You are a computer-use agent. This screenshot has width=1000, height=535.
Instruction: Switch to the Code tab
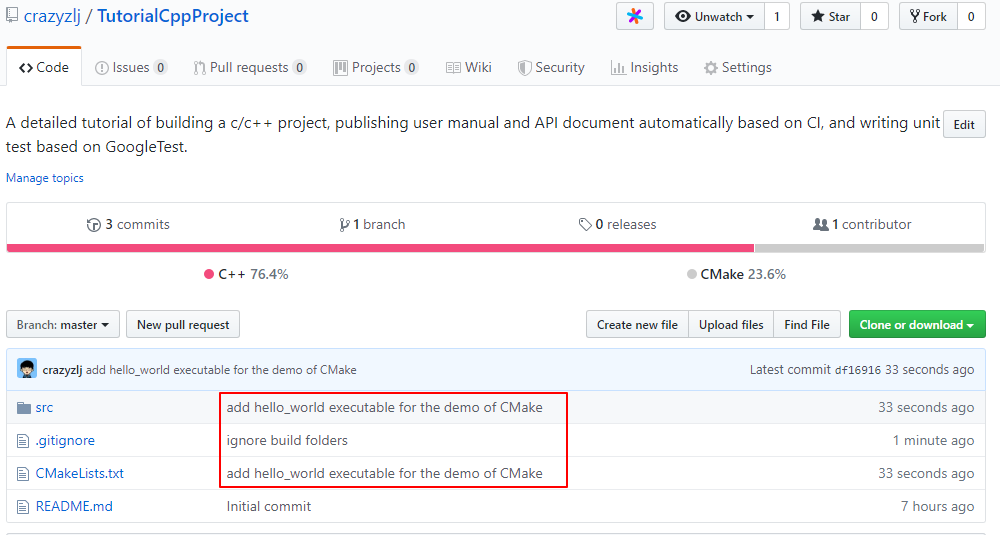(x=44, y=67)
